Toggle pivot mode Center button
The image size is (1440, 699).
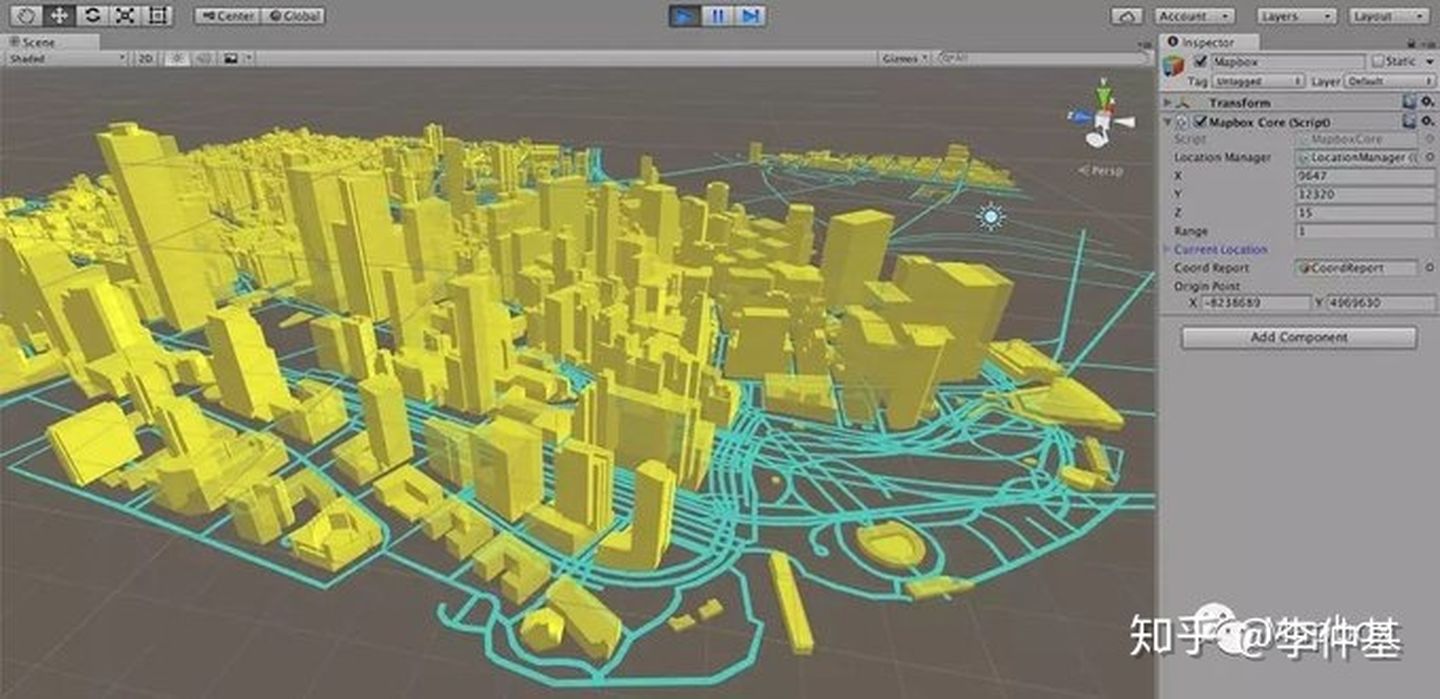(x=228, y=16)
